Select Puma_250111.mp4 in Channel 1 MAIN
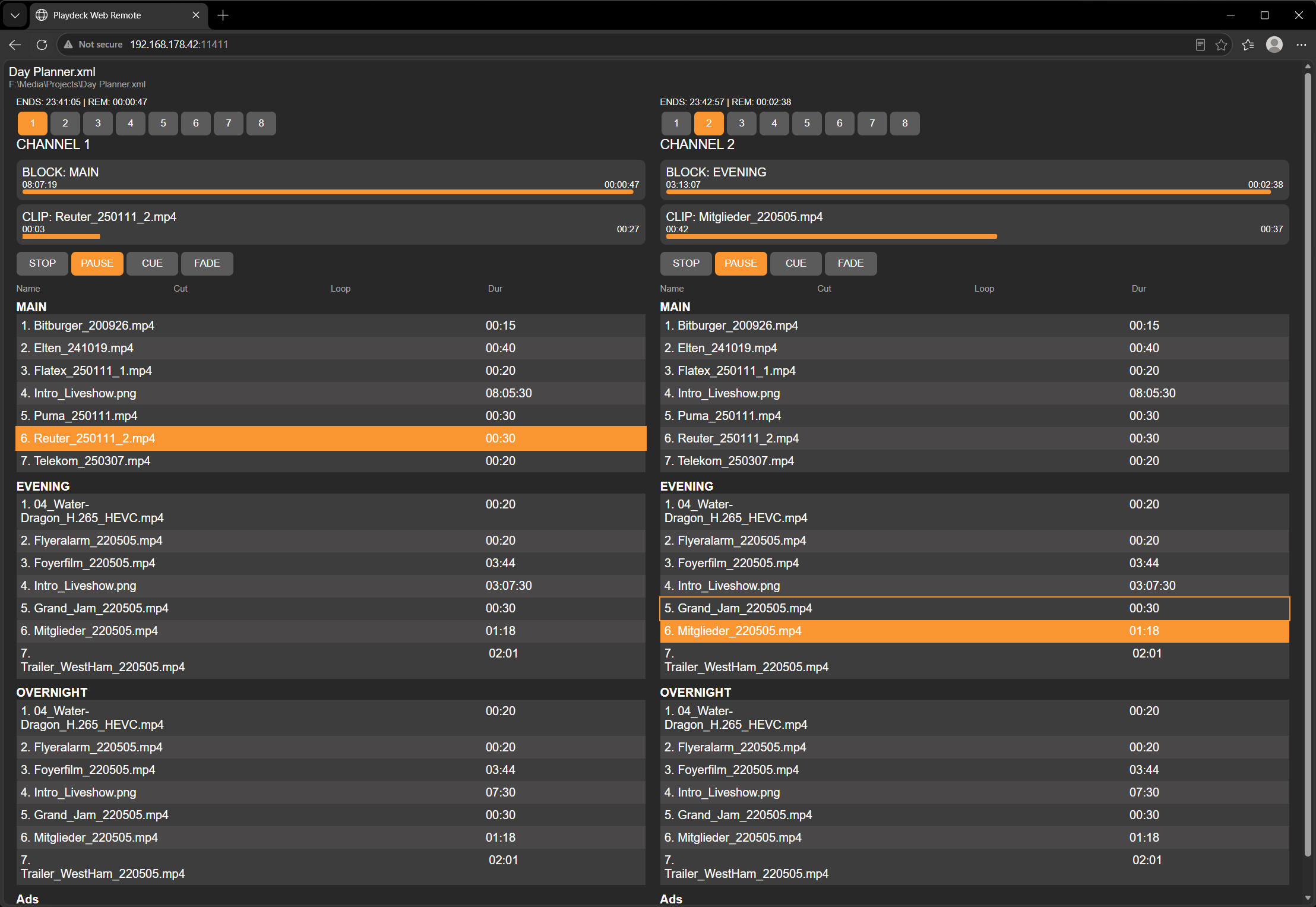Viewport: 1316px width, 907px height. [x=331, y=416]
